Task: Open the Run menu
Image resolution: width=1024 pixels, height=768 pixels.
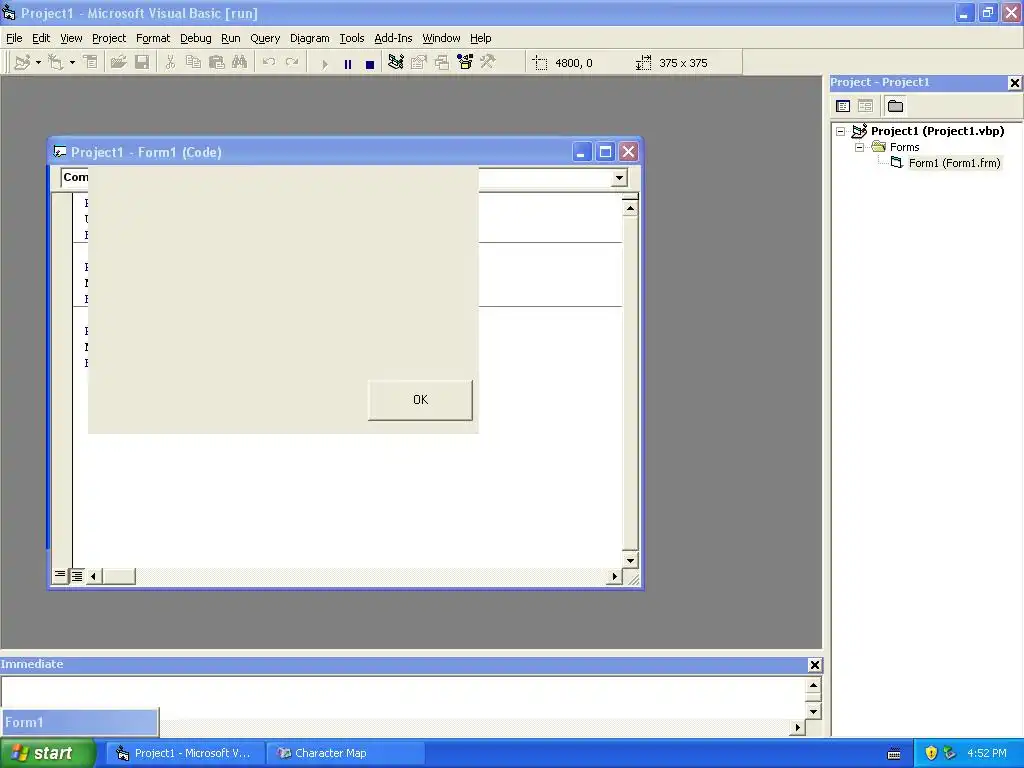Action: click(231, 38)
